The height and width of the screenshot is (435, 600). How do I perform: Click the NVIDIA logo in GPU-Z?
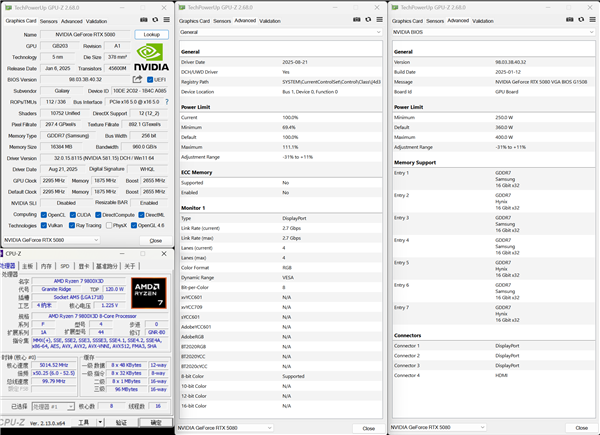click(151, 57)
